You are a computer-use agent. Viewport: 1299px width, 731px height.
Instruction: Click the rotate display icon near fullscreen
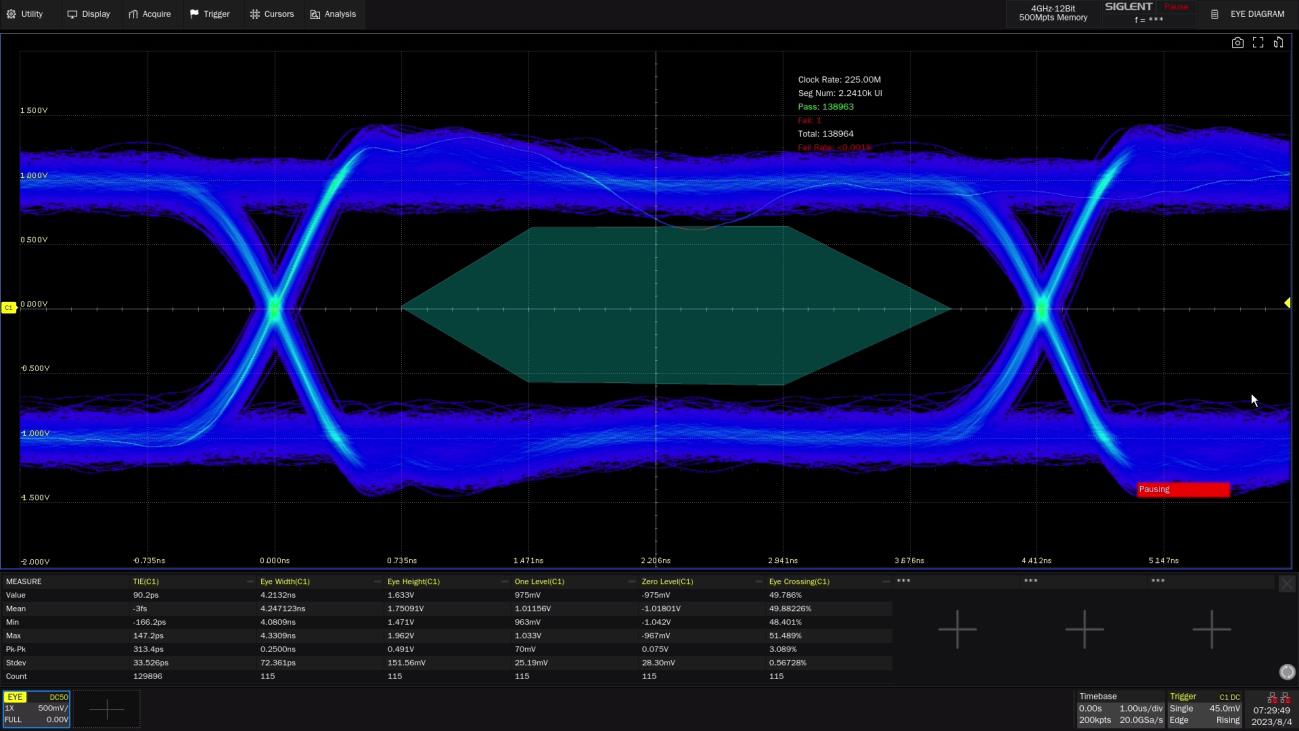[1278, 43]
